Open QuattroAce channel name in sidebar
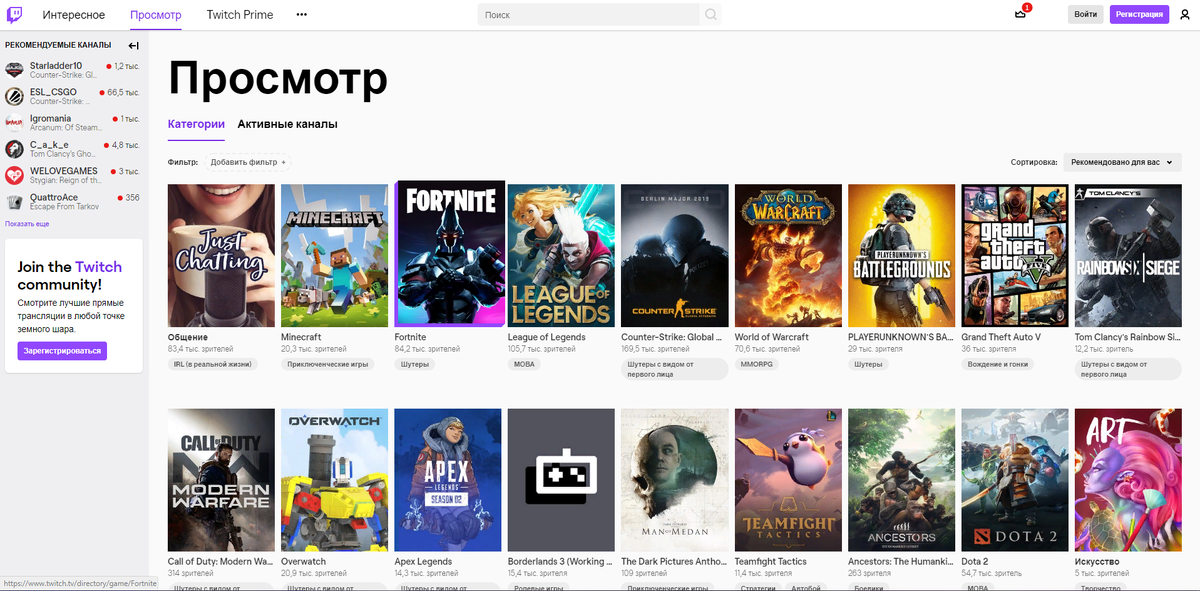The width and height of the screenshot is (1200, 591). tap(54, 198)
